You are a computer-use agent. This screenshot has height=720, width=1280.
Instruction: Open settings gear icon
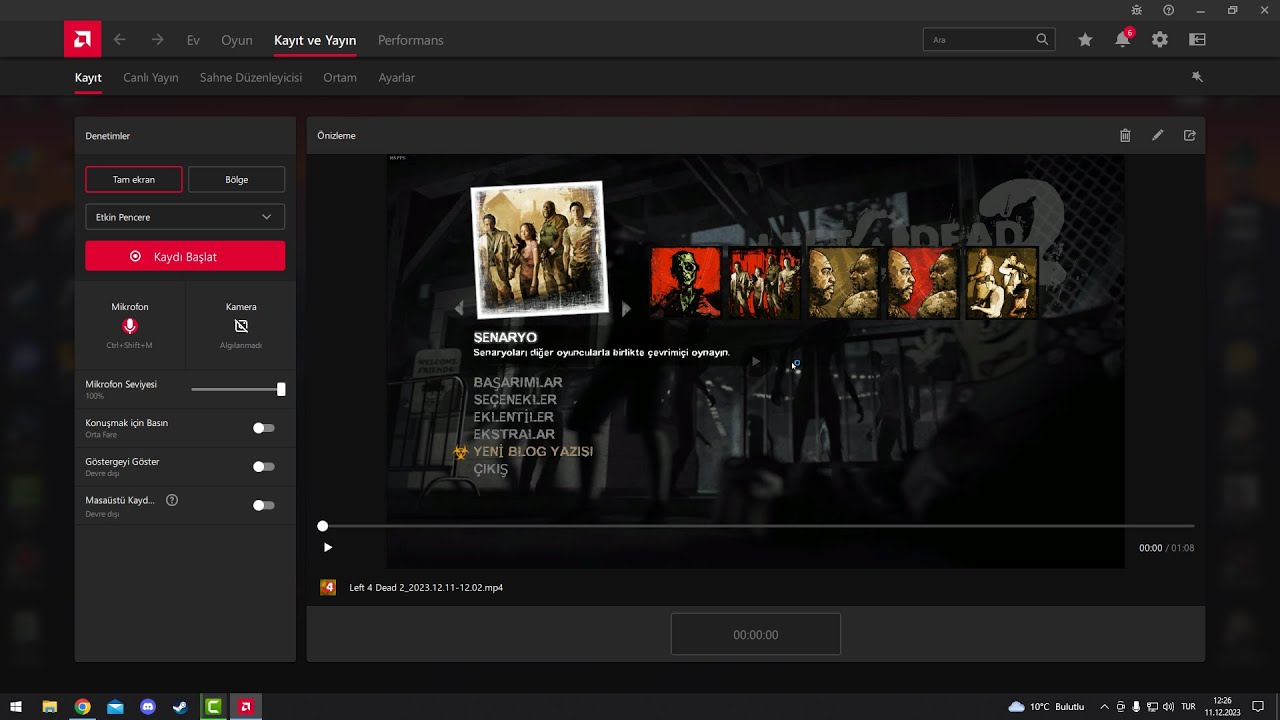point(1160,40)
